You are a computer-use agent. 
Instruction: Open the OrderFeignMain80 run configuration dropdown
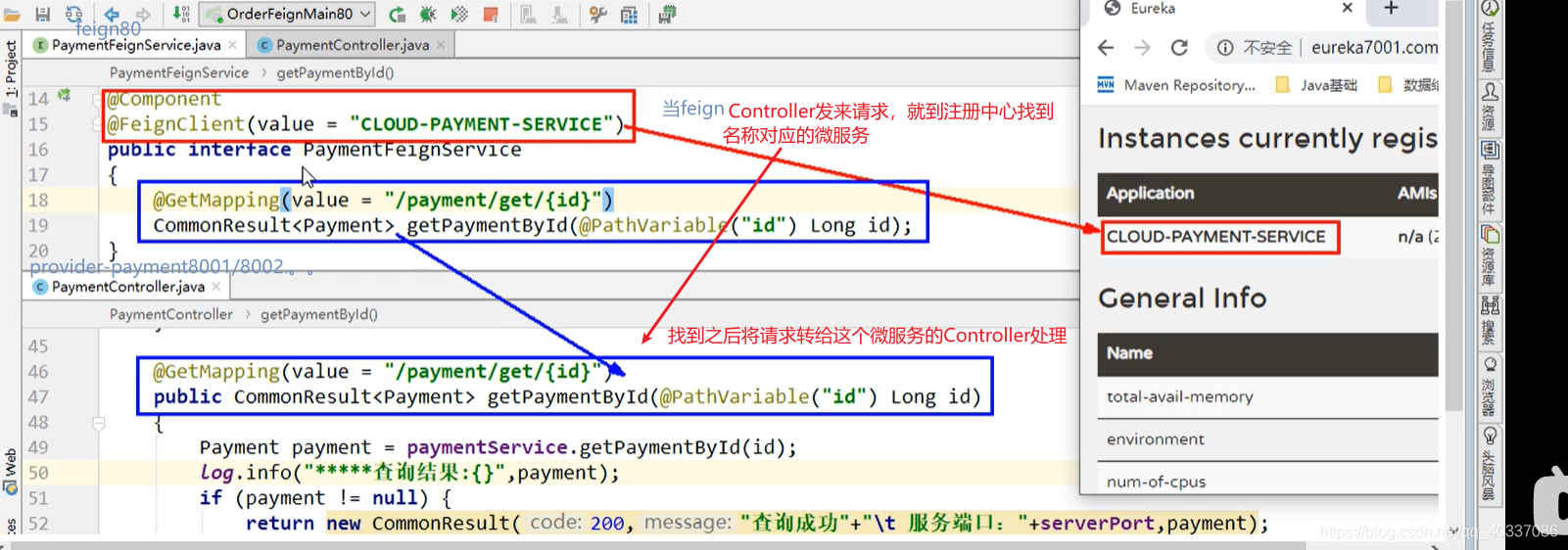(288, 14)
